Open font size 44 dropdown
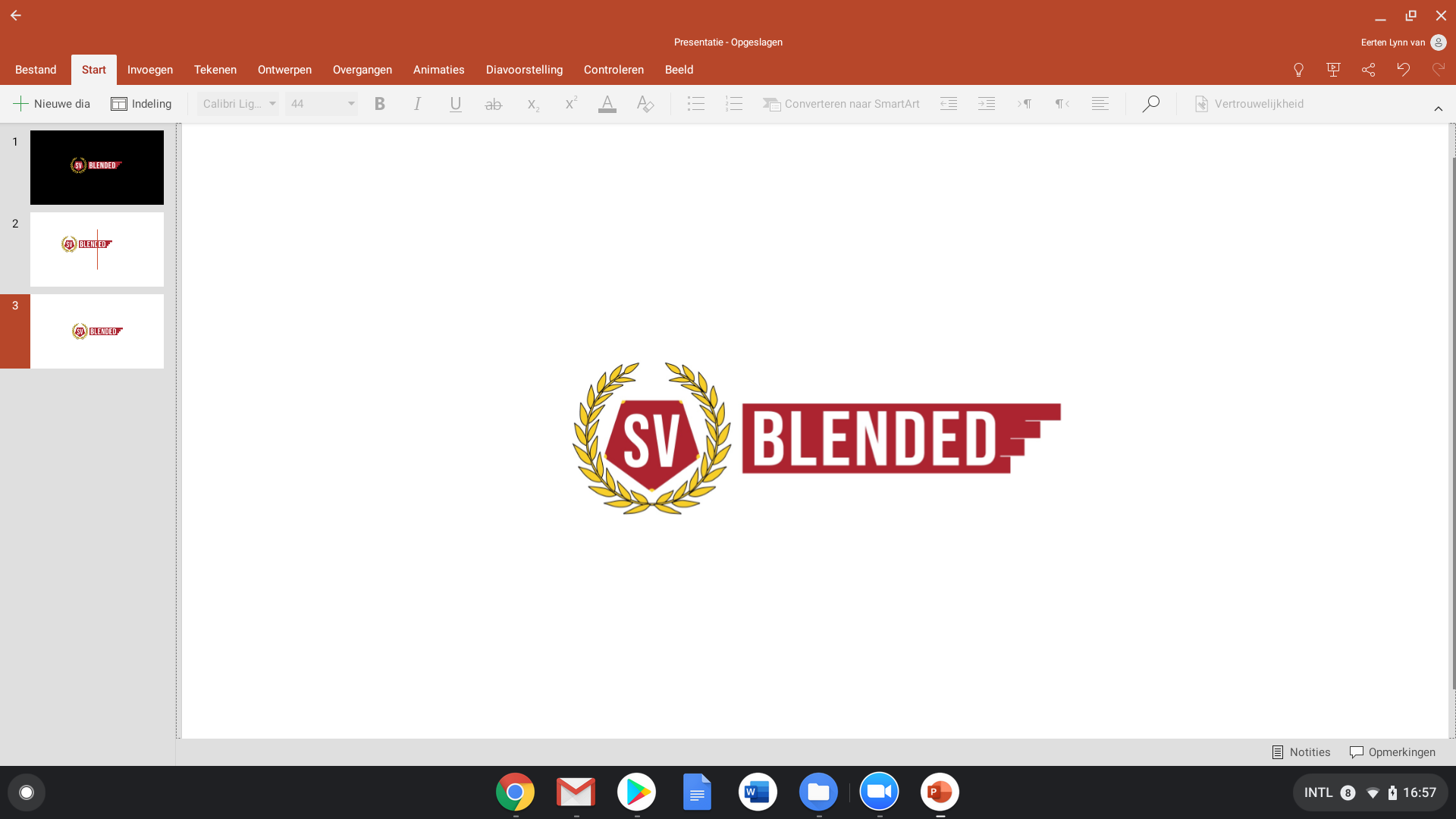Image resolution: width=1456 pixels, height=819 pixels. coord(322,104)
